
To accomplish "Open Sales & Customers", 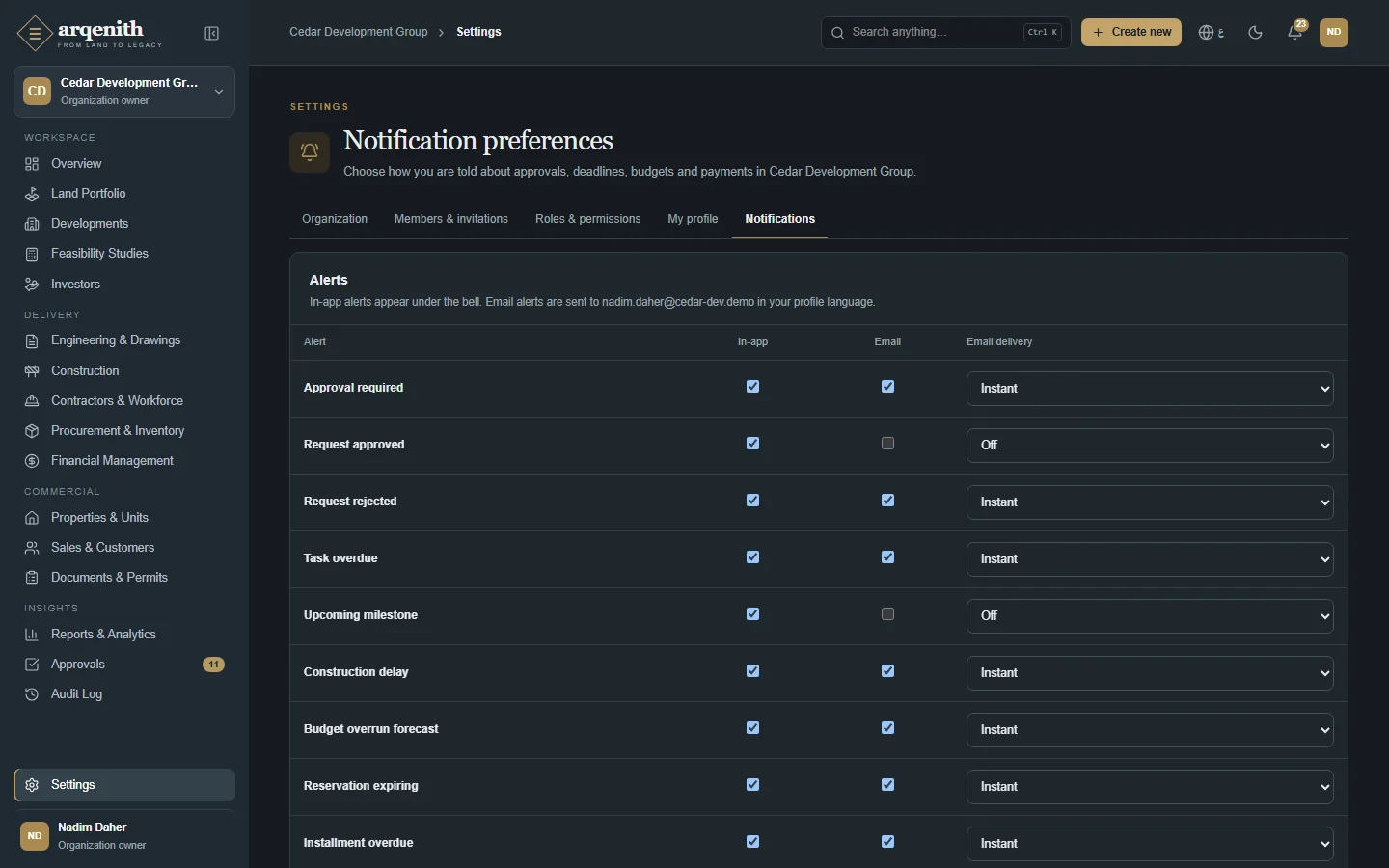I will pos(124,548).
